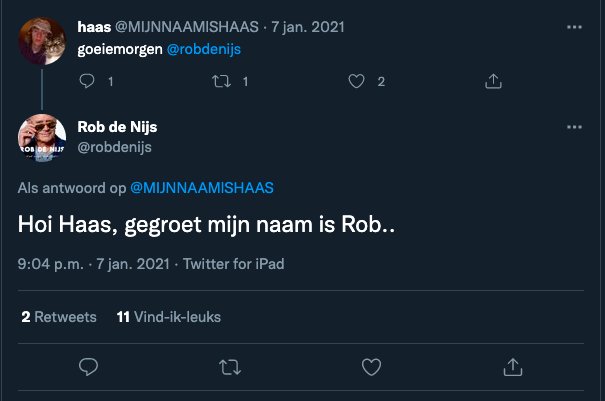Retweet Rob de Nijs's tweet
The width and height of the screenshot is (605, 401).
tap(228, 366)
